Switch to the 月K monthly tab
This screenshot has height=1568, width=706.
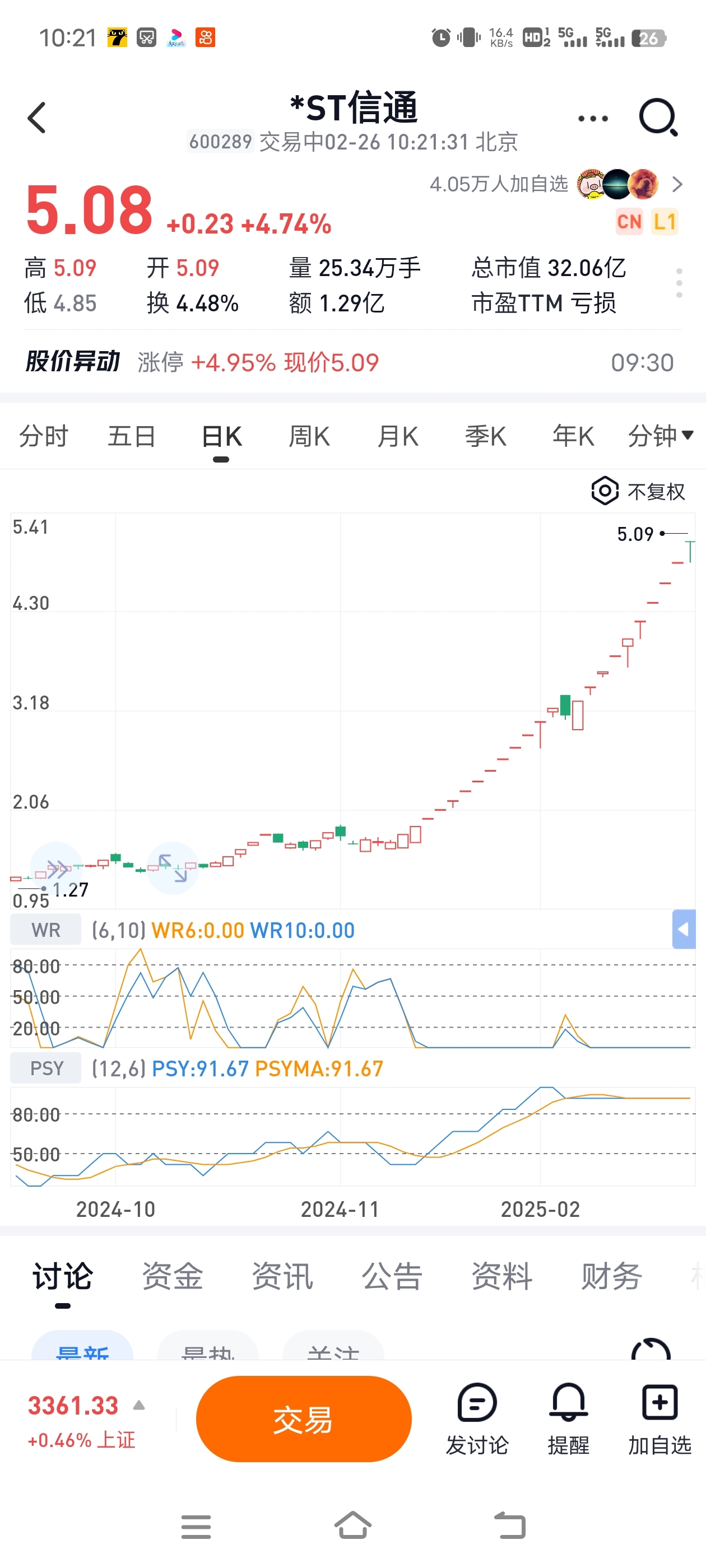click(398, 436)
